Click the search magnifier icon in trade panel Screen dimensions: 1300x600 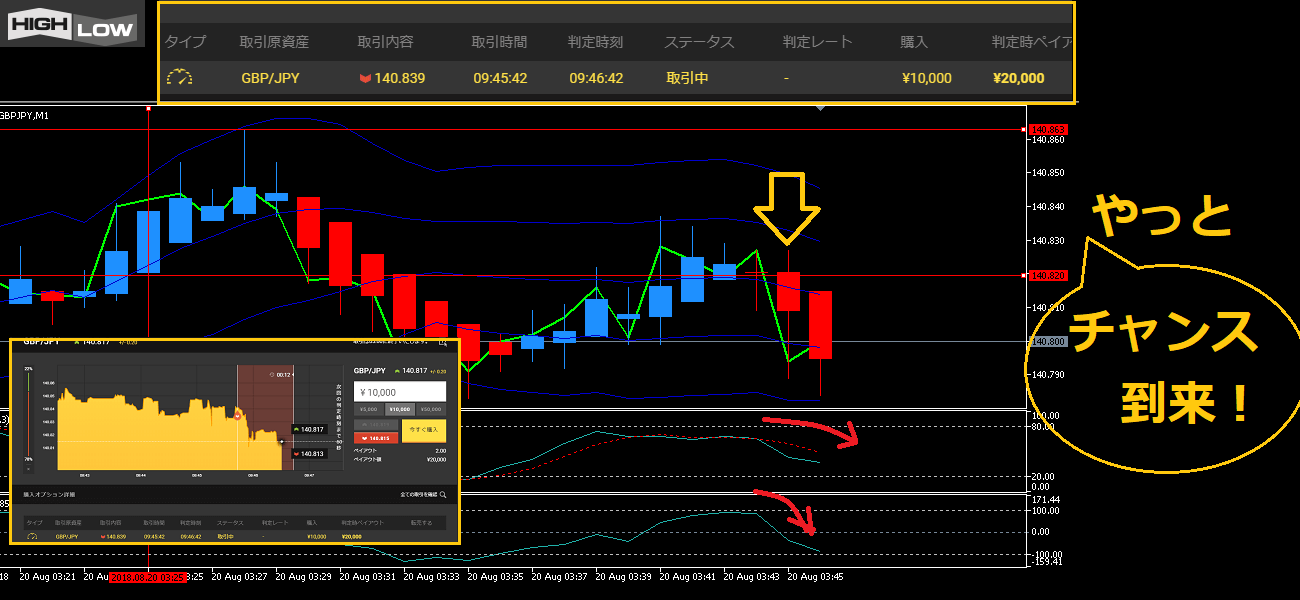pyautogui.click(x=443, y=494)
